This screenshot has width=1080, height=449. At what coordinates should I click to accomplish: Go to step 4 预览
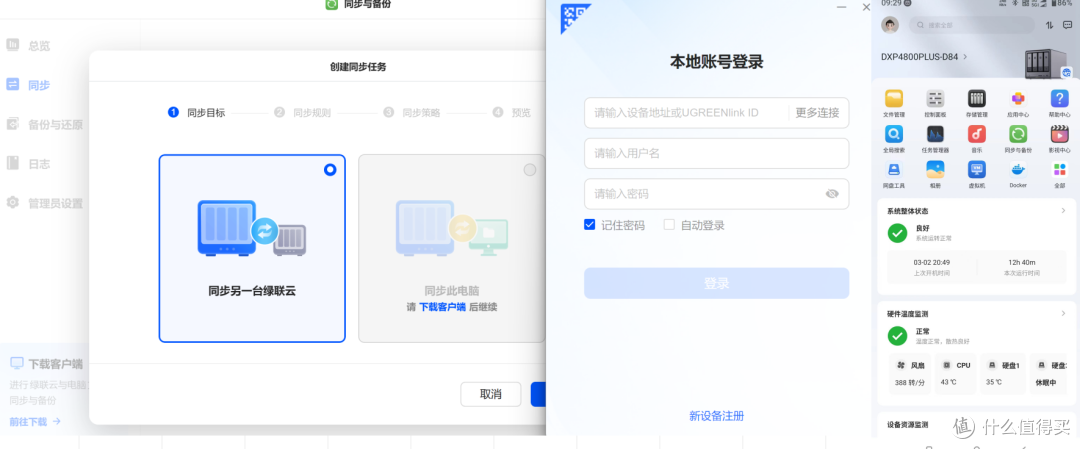click(512, 112)
